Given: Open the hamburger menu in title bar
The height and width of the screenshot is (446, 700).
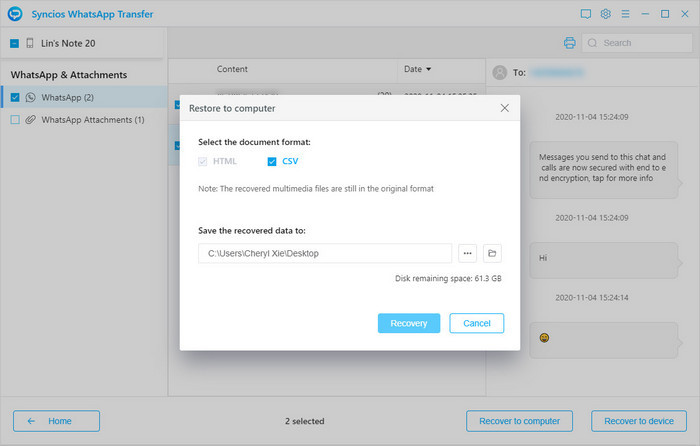Looking at the screenshot, I should pyautogui.click(x=625, y=14).
